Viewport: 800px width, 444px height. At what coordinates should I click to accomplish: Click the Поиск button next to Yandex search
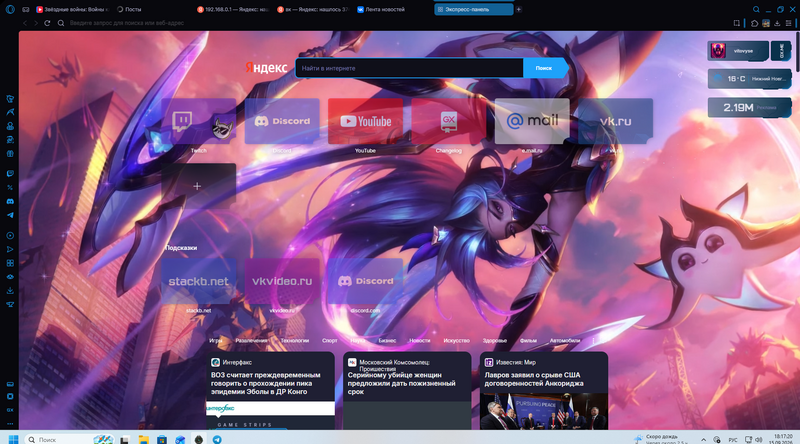tap(544, 68)
